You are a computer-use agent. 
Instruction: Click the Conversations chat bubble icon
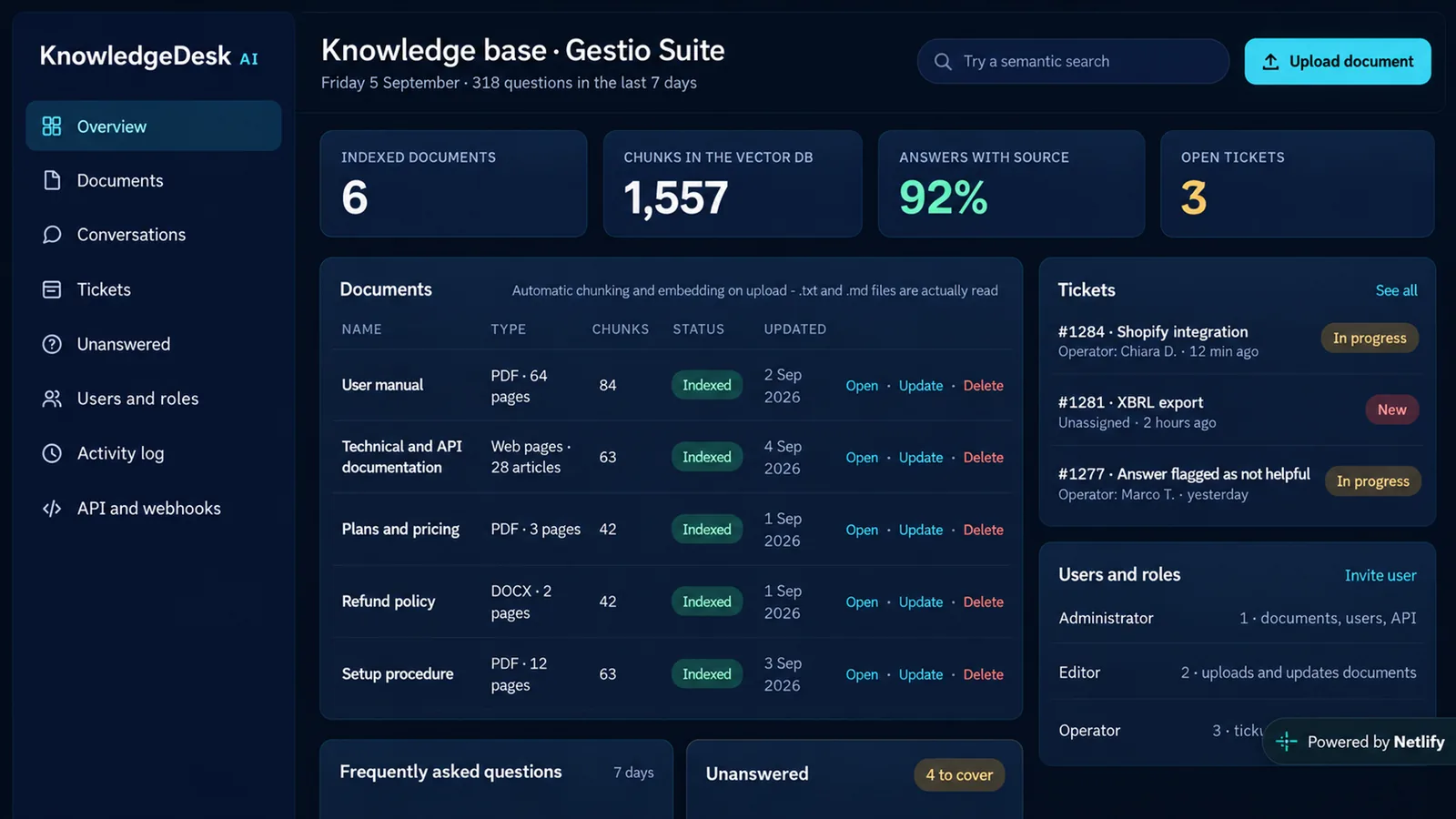[52, 235]
